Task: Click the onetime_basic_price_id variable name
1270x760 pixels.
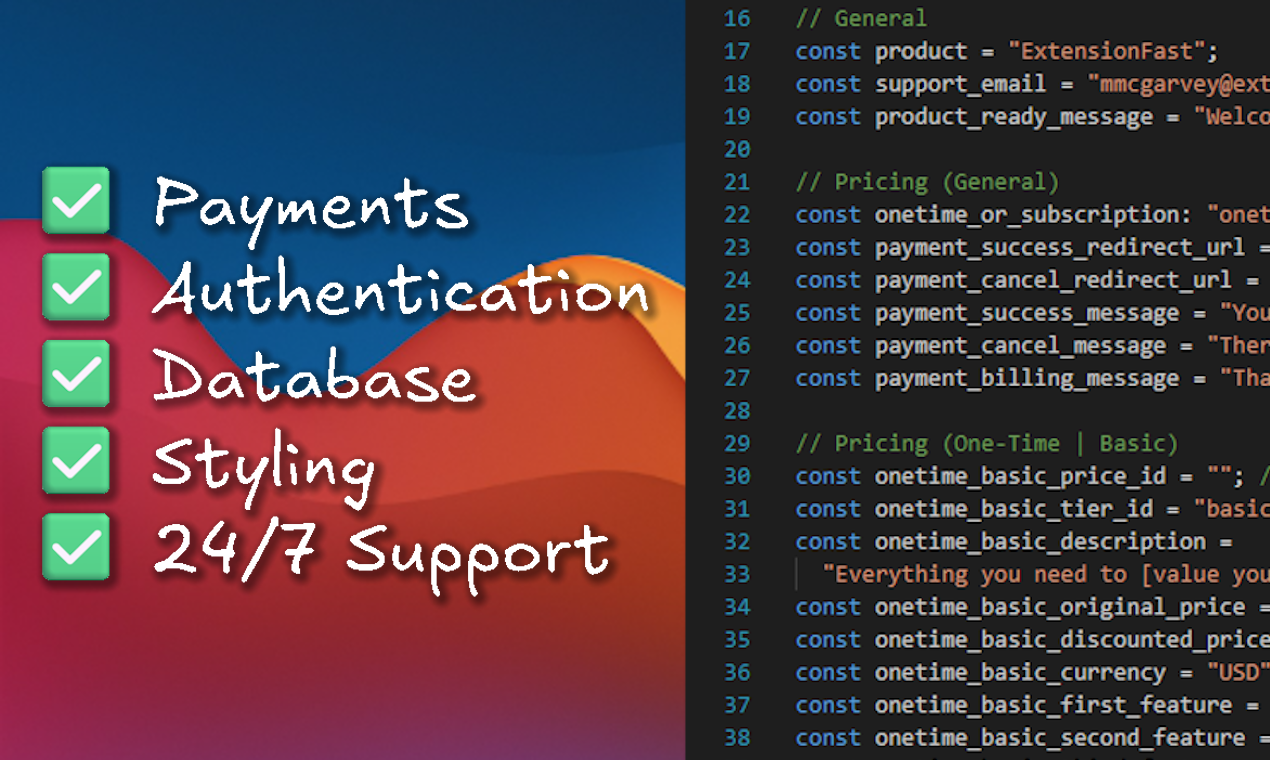Action: click(1020, 477)
